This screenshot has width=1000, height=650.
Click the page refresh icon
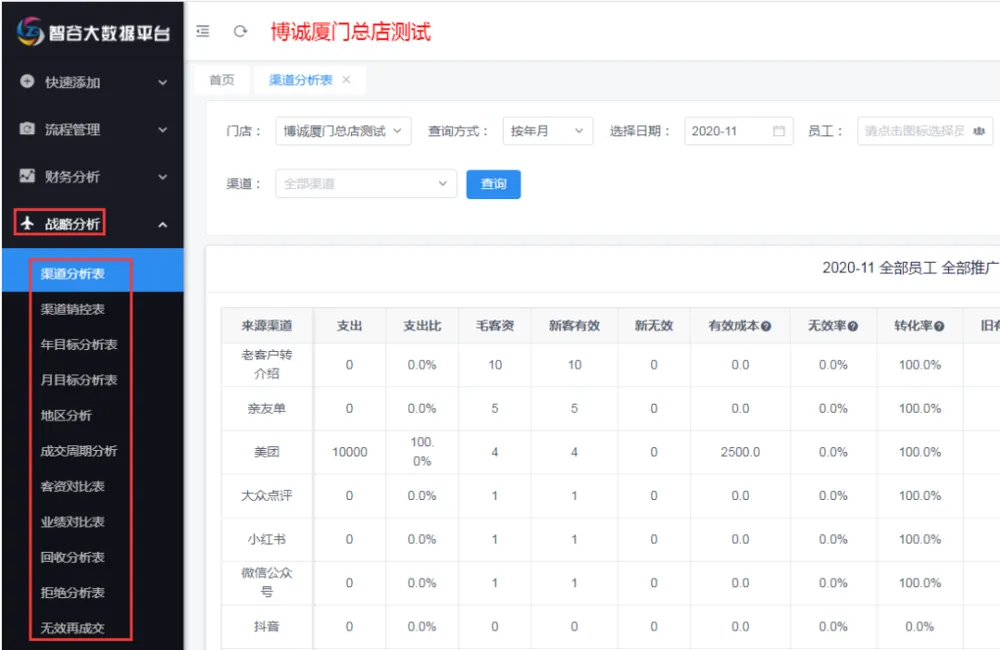(240, 31)
